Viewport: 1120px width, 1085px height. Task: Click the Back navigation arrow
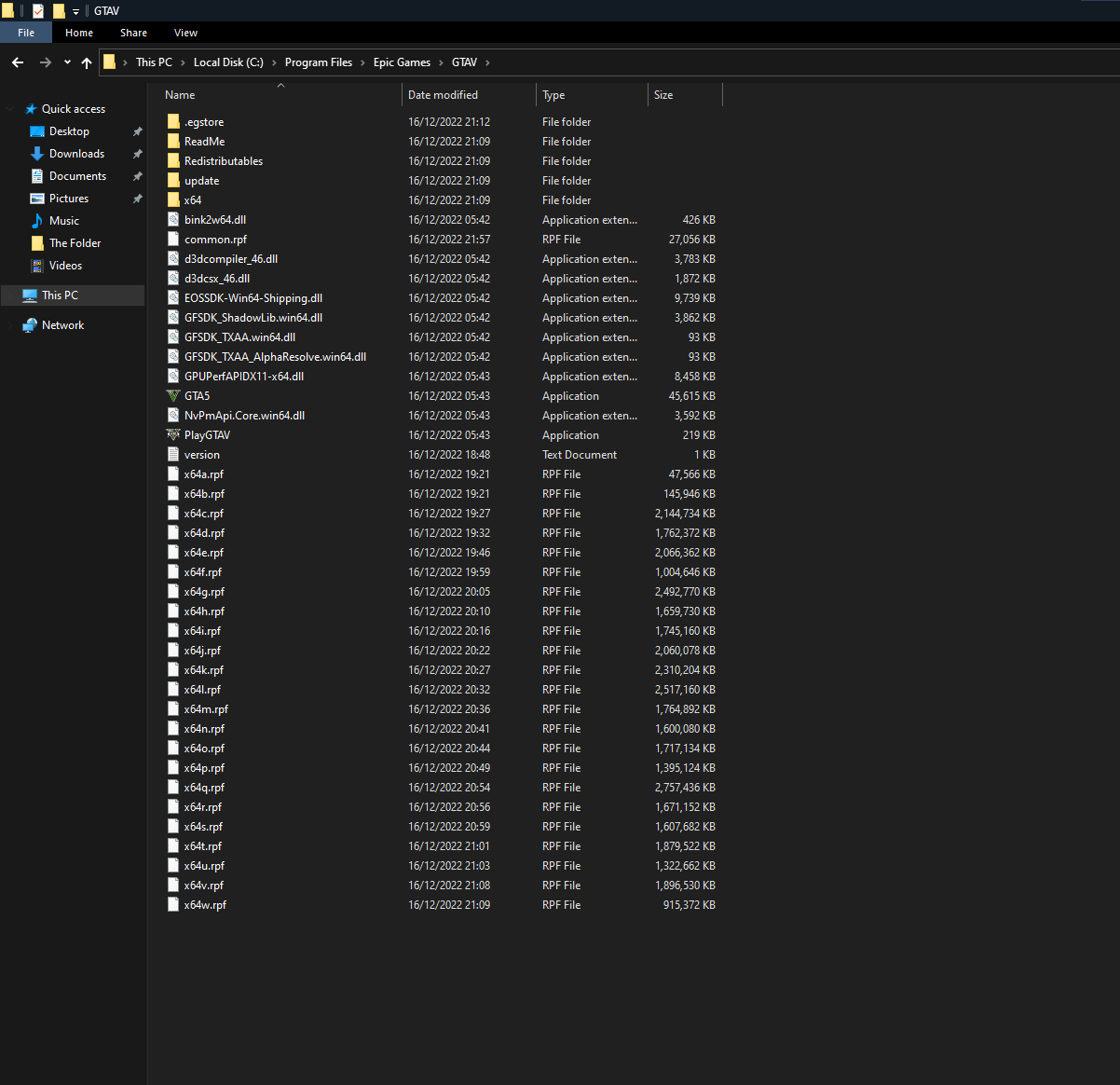pyautogui.click(x=18, y=62)
